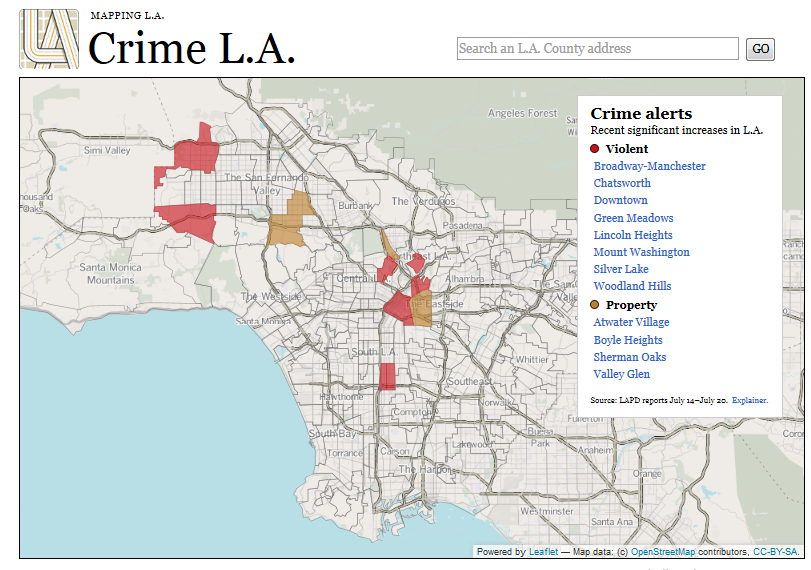811x570 pixels.
Task: Open the Woodland Hills link
Action: (x=632, y=286)
